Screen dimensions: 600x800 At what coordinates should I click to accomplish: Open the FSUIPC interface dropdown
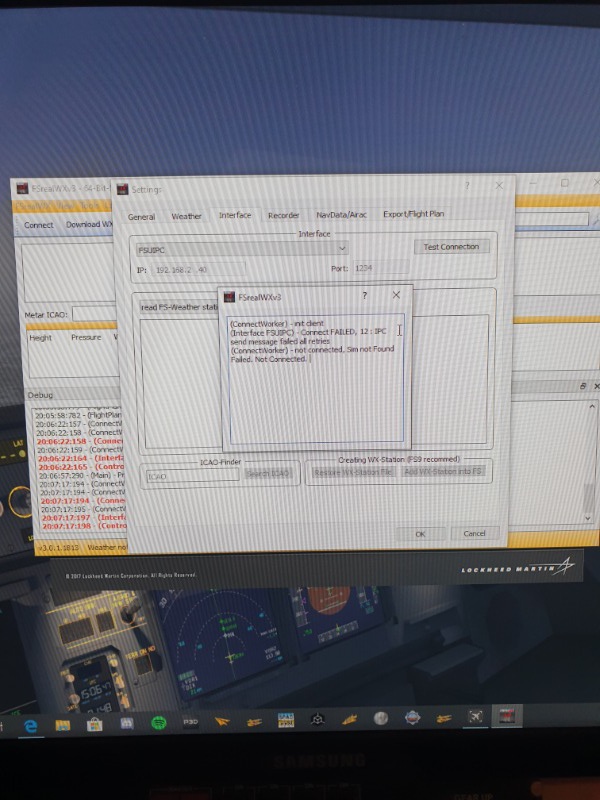(x=242, y=249)
